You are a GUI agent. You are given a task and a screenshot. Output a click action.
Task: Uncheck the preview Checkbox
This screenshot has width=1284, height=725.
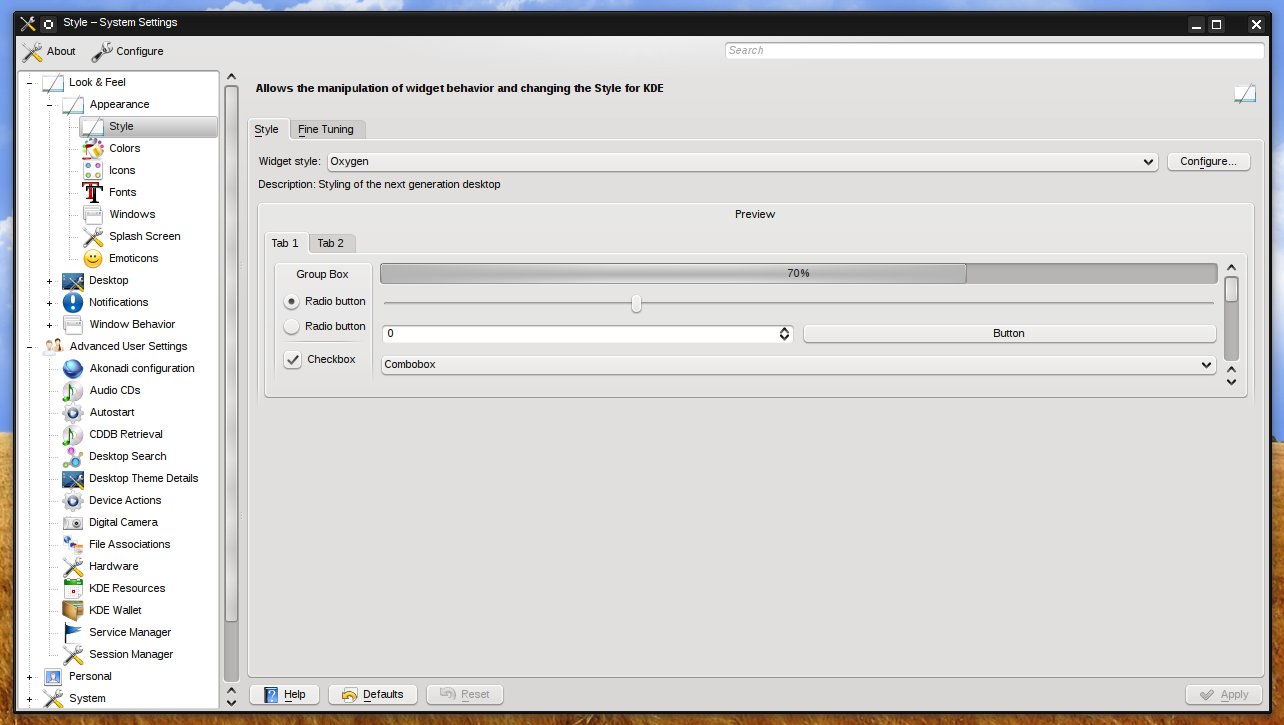coord(293,360)
